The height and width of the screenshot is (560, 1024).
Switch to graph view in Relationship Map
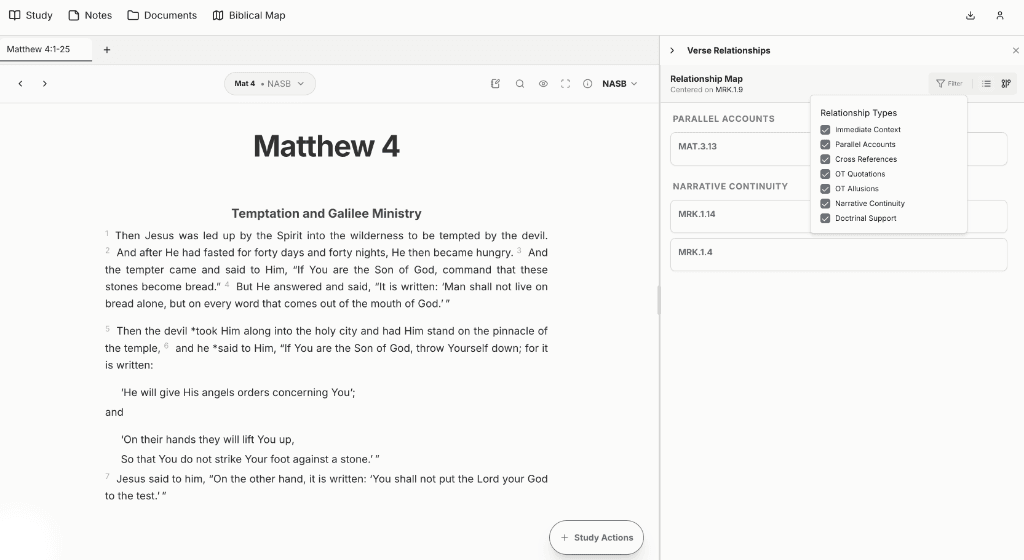point(1006,84)
